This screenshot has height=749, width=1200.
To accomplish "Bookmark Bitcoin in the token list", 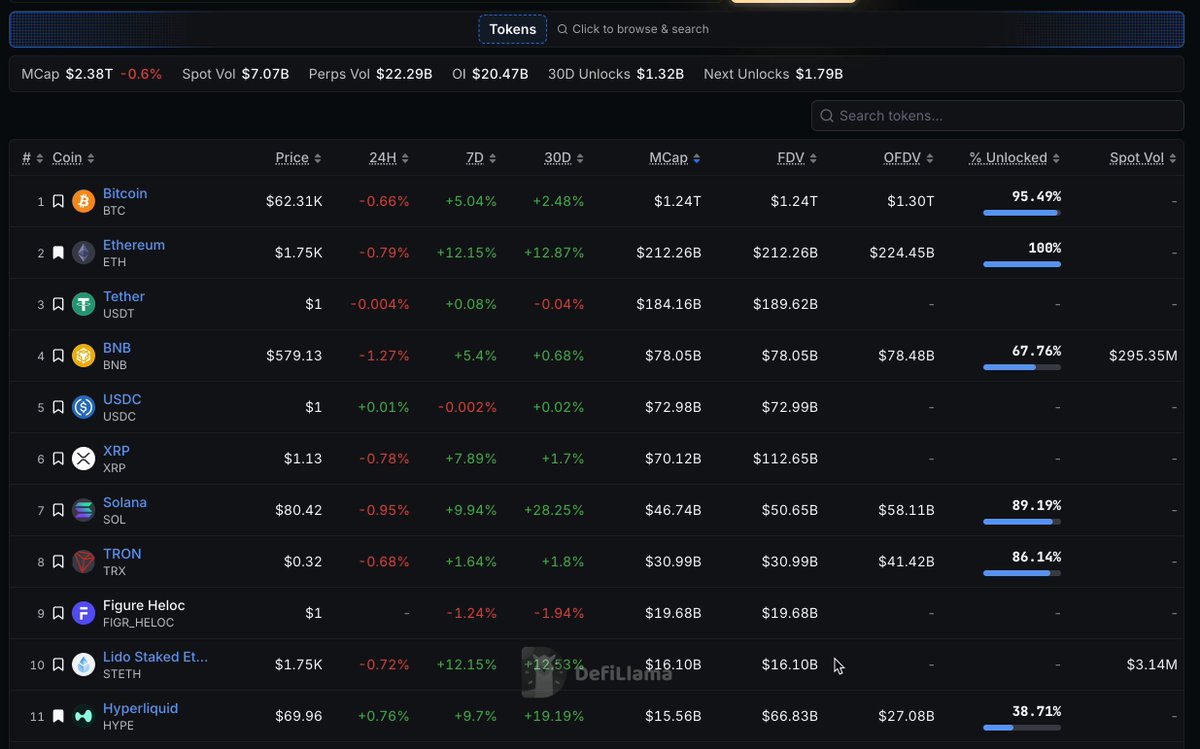I will point(58,202).
